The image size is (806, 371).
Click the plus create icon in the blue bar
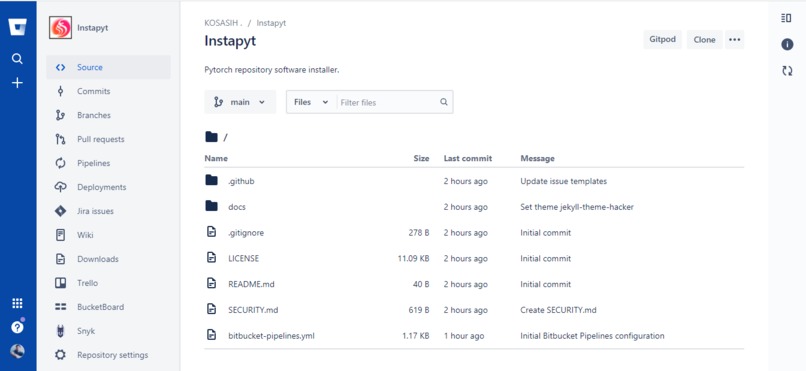(x=17, y=83)
